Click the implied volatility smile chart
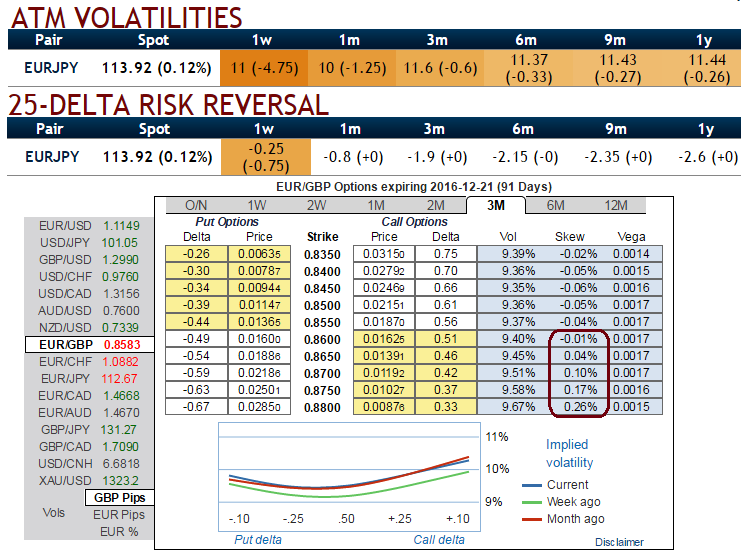The height and width of the screenshot is (553, 741). pyautogui.click(x=349, y=477)
